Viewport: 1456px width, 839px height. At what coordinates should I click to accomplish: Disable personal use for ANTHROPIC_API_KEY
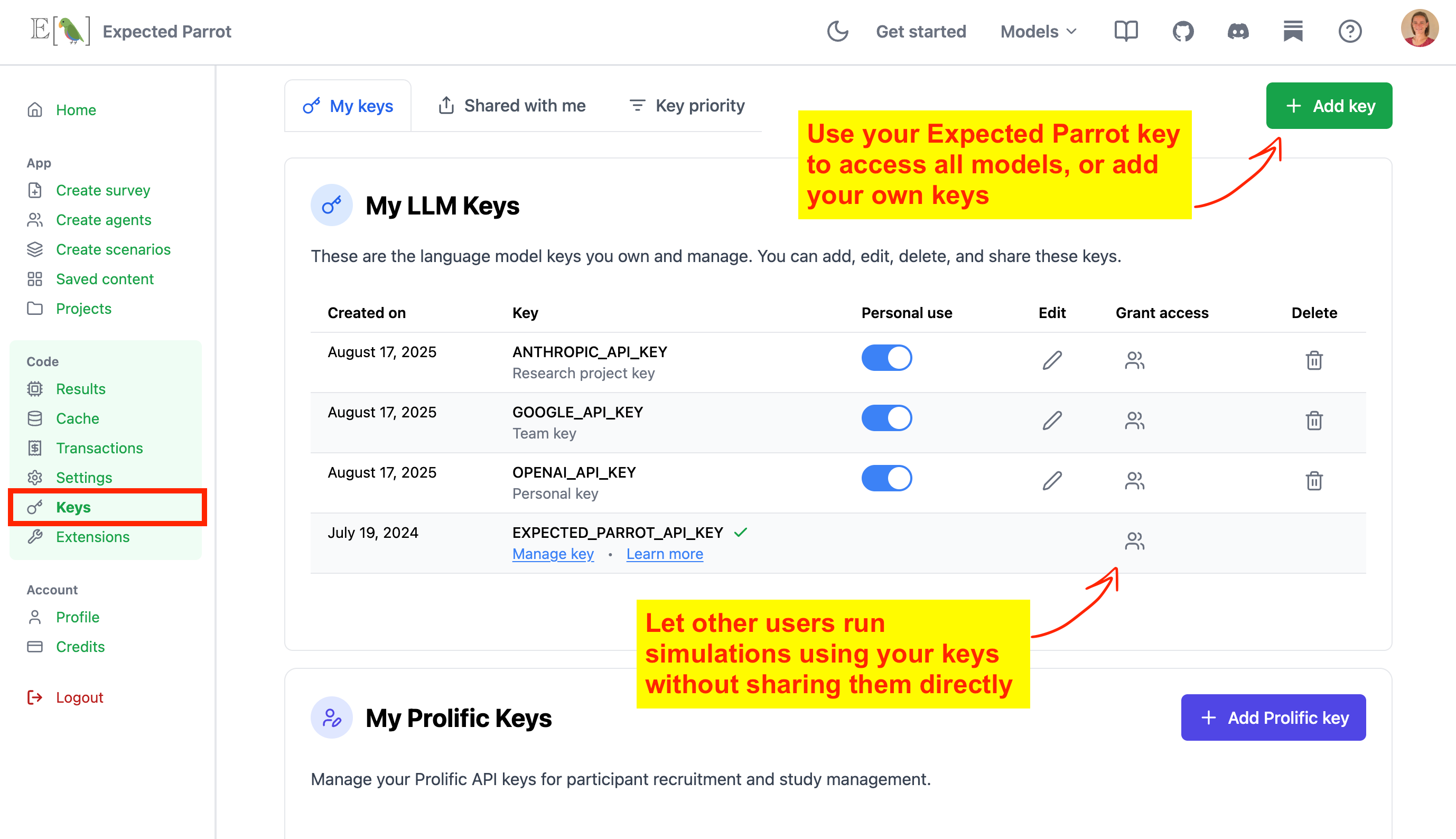click(886, 358)
